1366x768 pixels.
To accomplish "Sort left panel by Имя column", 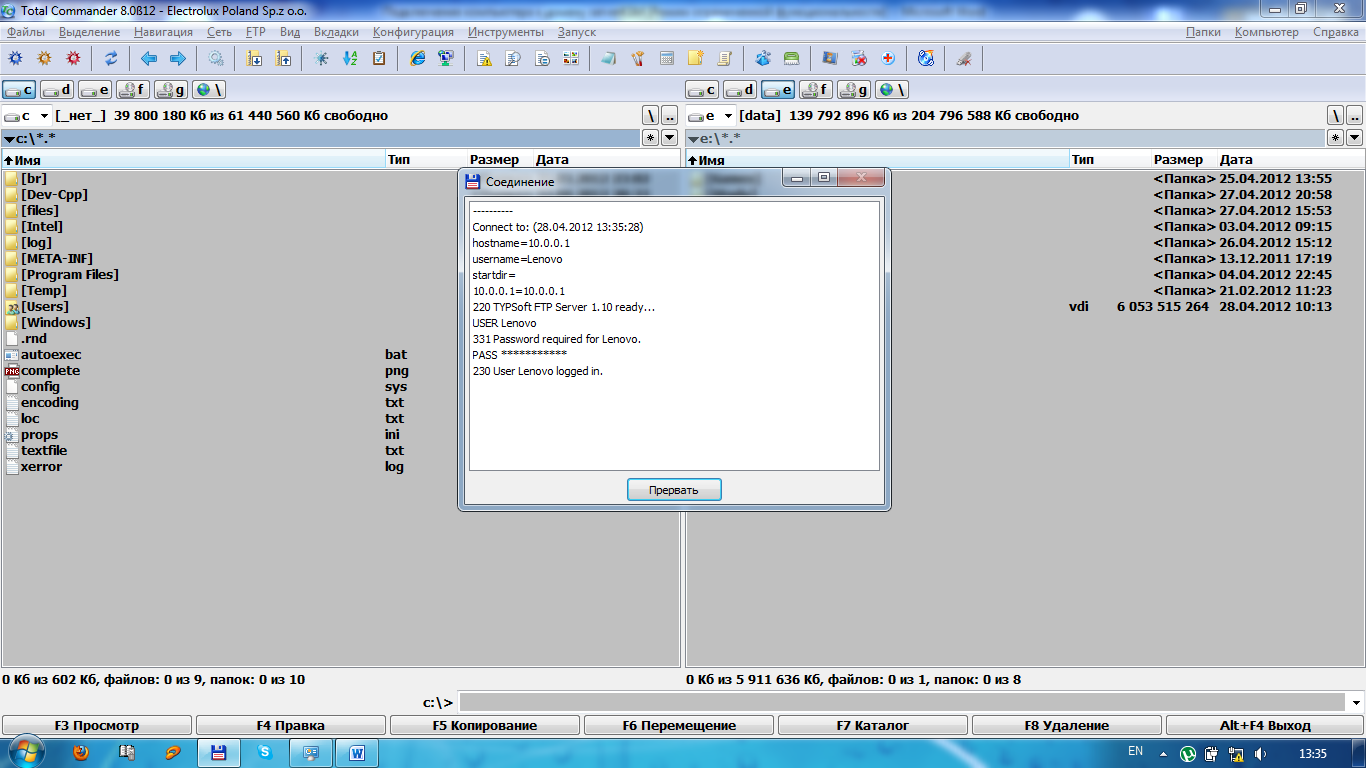I will point(193,159).
